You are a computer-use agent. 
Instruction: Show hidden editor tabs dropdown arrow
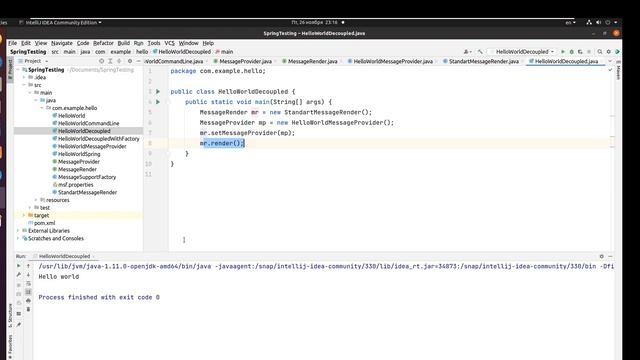[610, 61]
